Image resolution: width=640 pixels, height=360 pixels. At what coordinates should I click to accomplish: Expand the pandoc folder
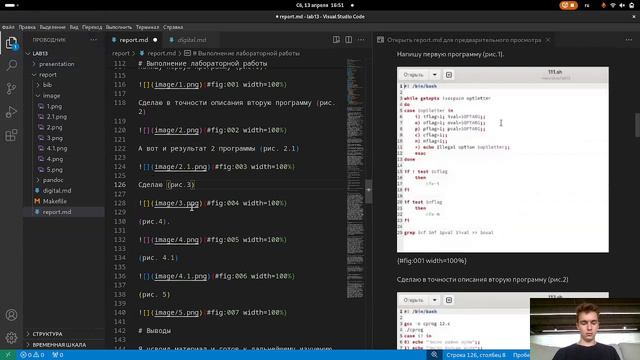[x=53, y=180]
